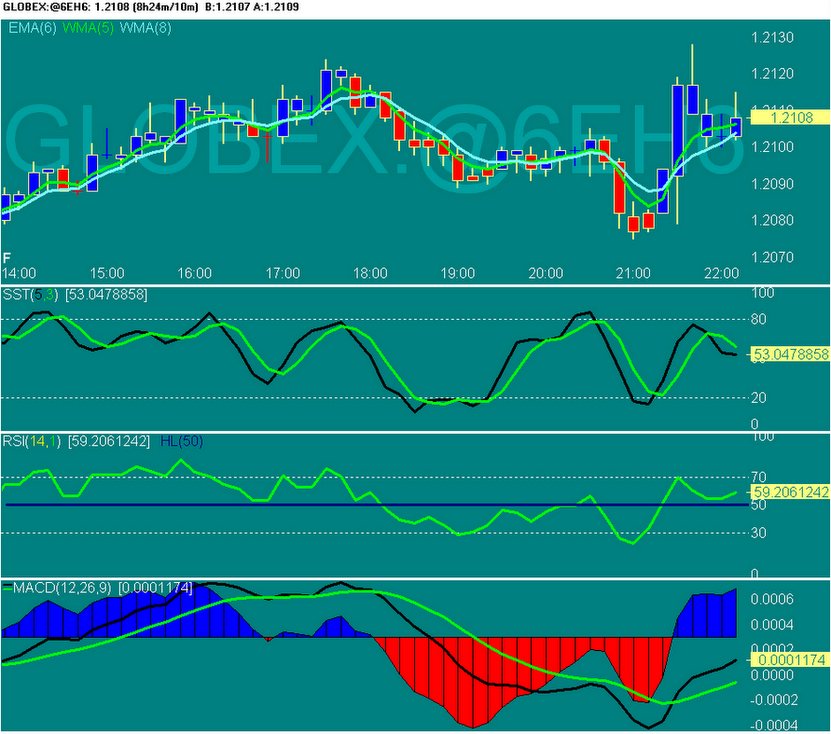Image resolution: width=831 pixels, height=734 pixels.
Task: Select the MACD(12,26,9) panel label
Action: pos(62,588)
